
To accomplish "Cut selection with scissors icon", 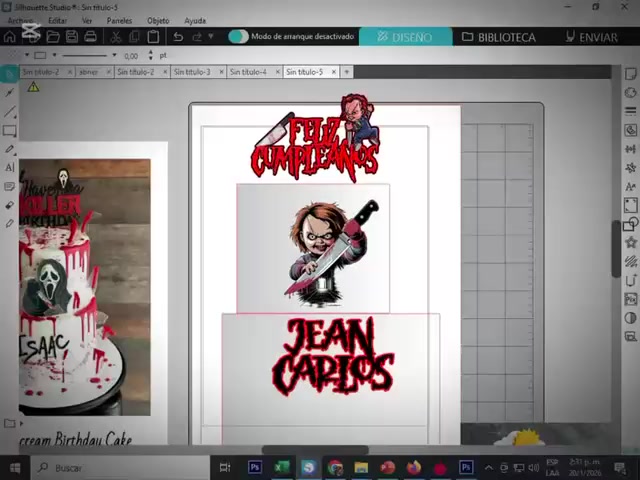I will coord(116,37).
